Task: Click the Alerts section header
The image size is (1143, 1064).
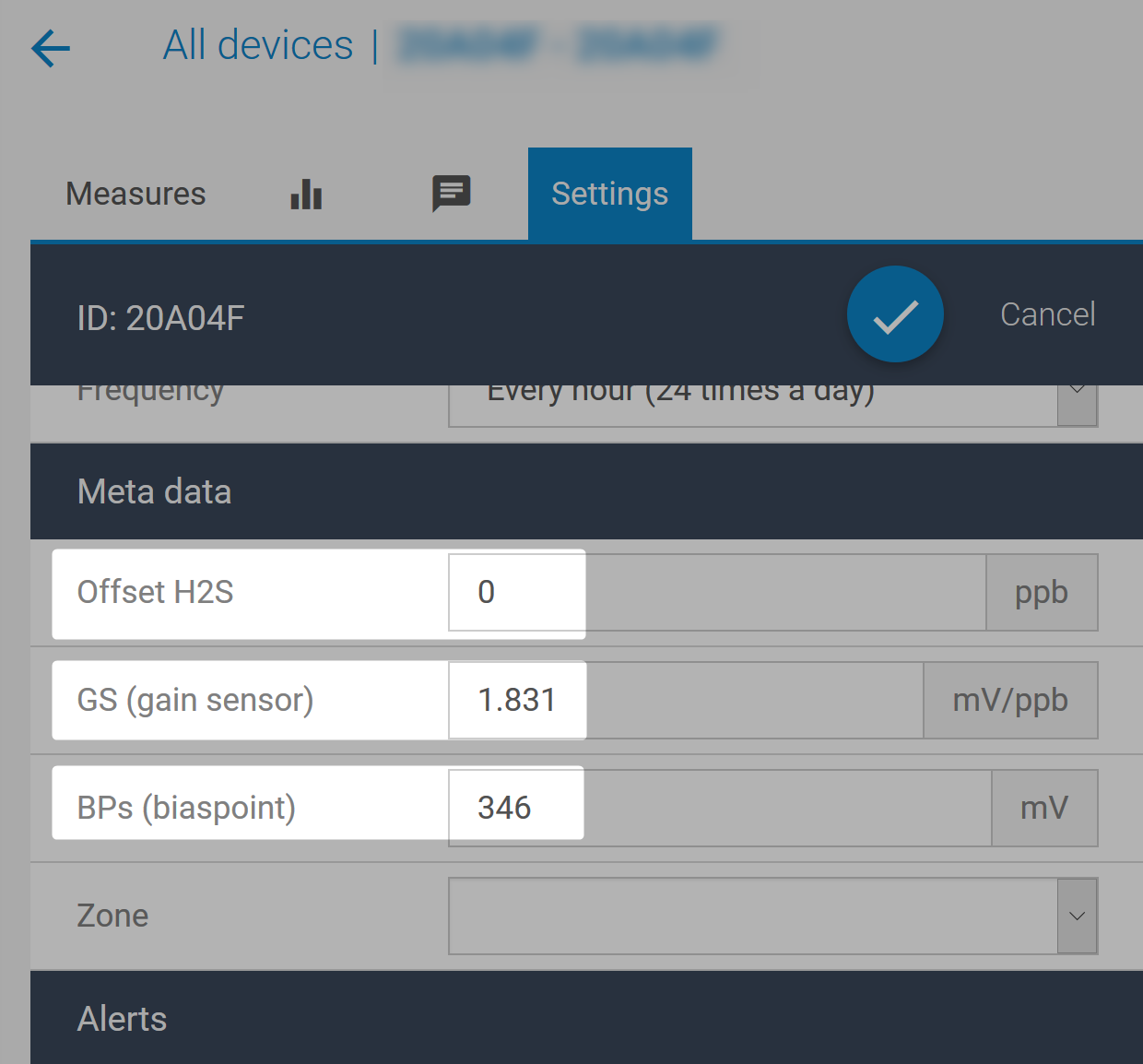Action: click(123, 1019)
